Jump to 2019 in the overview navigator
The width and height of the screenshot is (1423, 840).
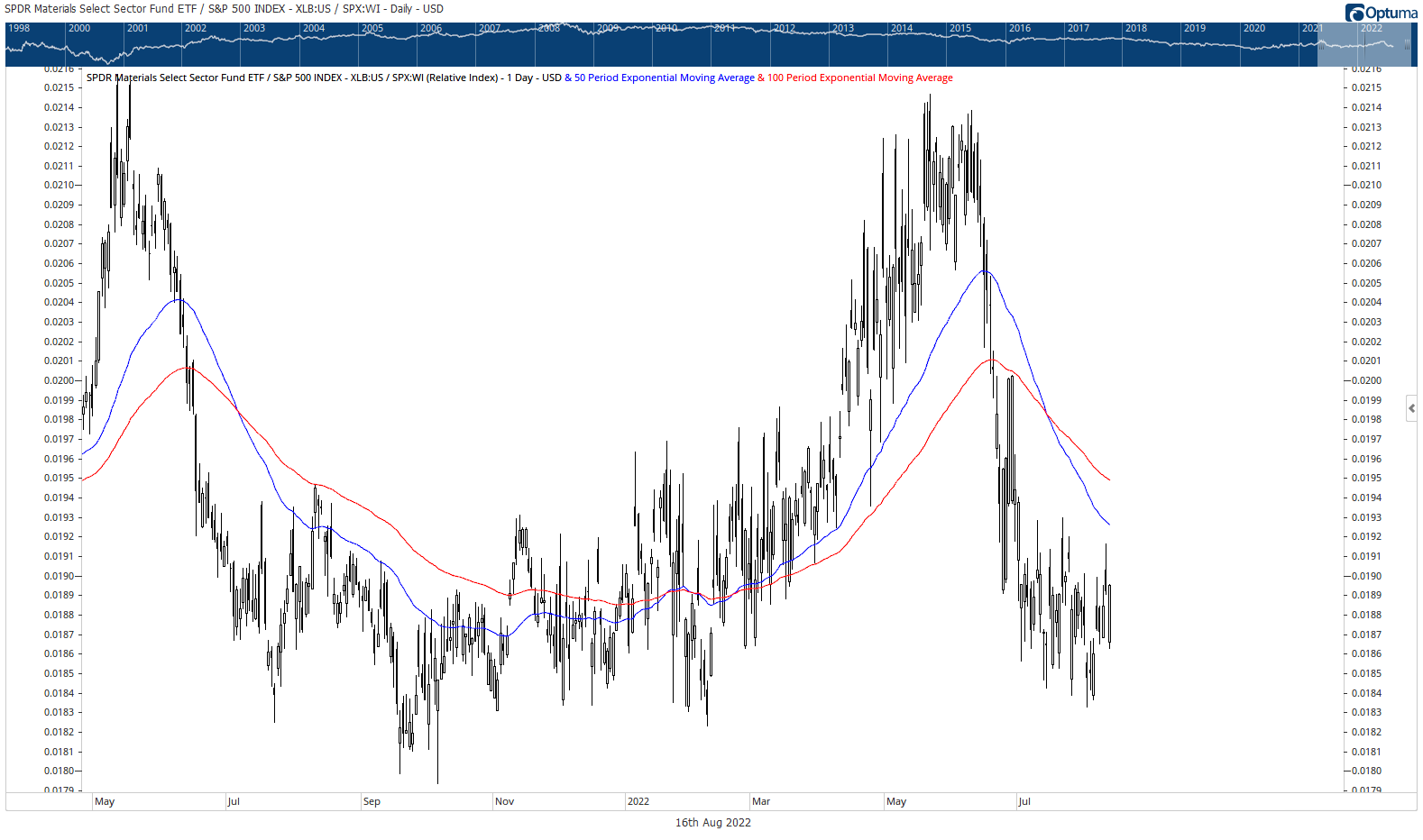pos(1194,28)
